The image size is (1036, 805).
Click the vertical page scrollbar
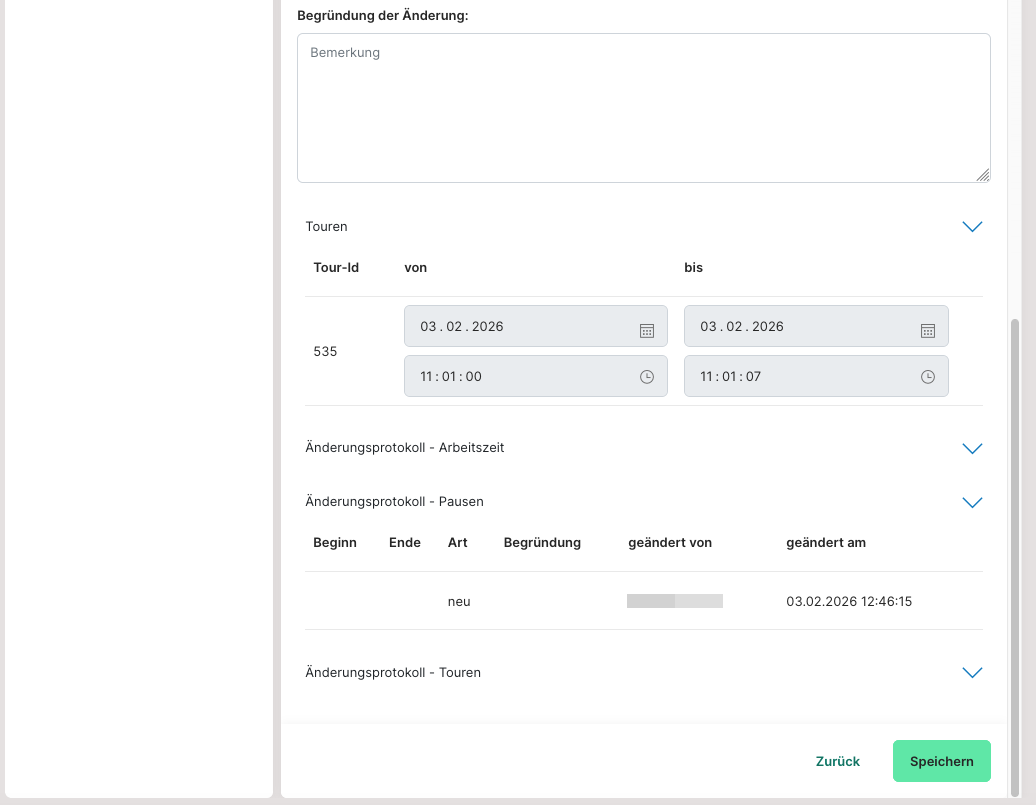[1016, 550]
